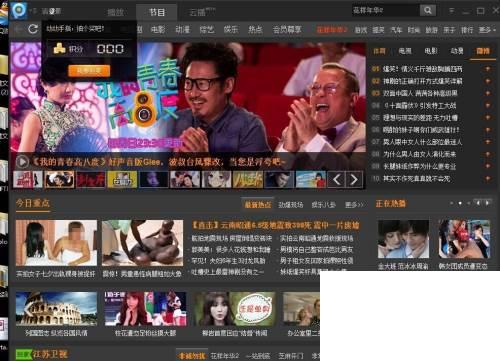Select the active middle pagination dot in 正在热播
Image resolution: width=500 pixels, height=361 pixels.
click(x=460, y=203)
